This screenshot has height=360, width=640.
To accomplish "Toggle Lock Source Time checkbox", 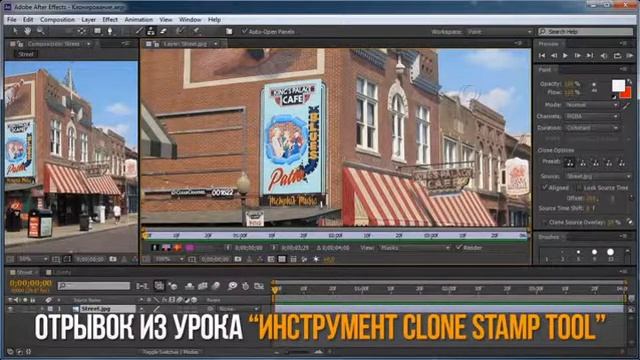I will pos(579,188).
